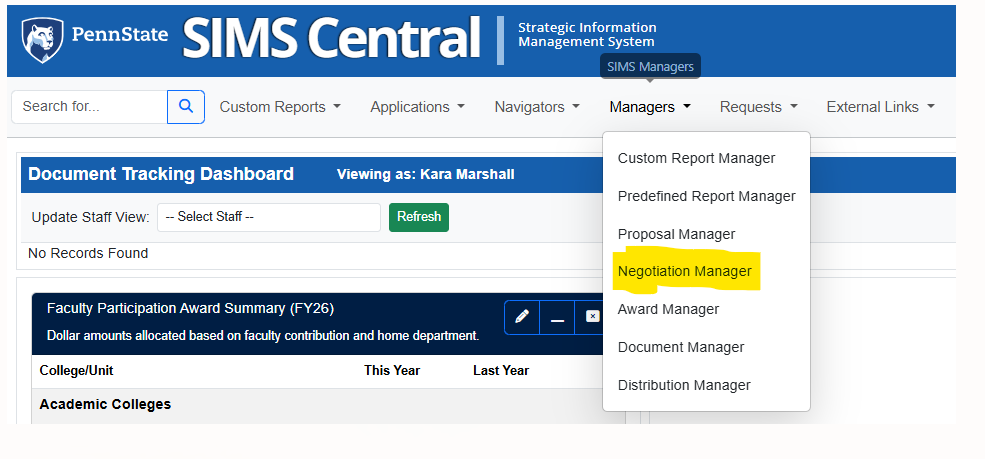Image resolution: width=985 pixels, height=459 pixels.
Task: Expand the Custom Reports menu
Action: [280, 107]
